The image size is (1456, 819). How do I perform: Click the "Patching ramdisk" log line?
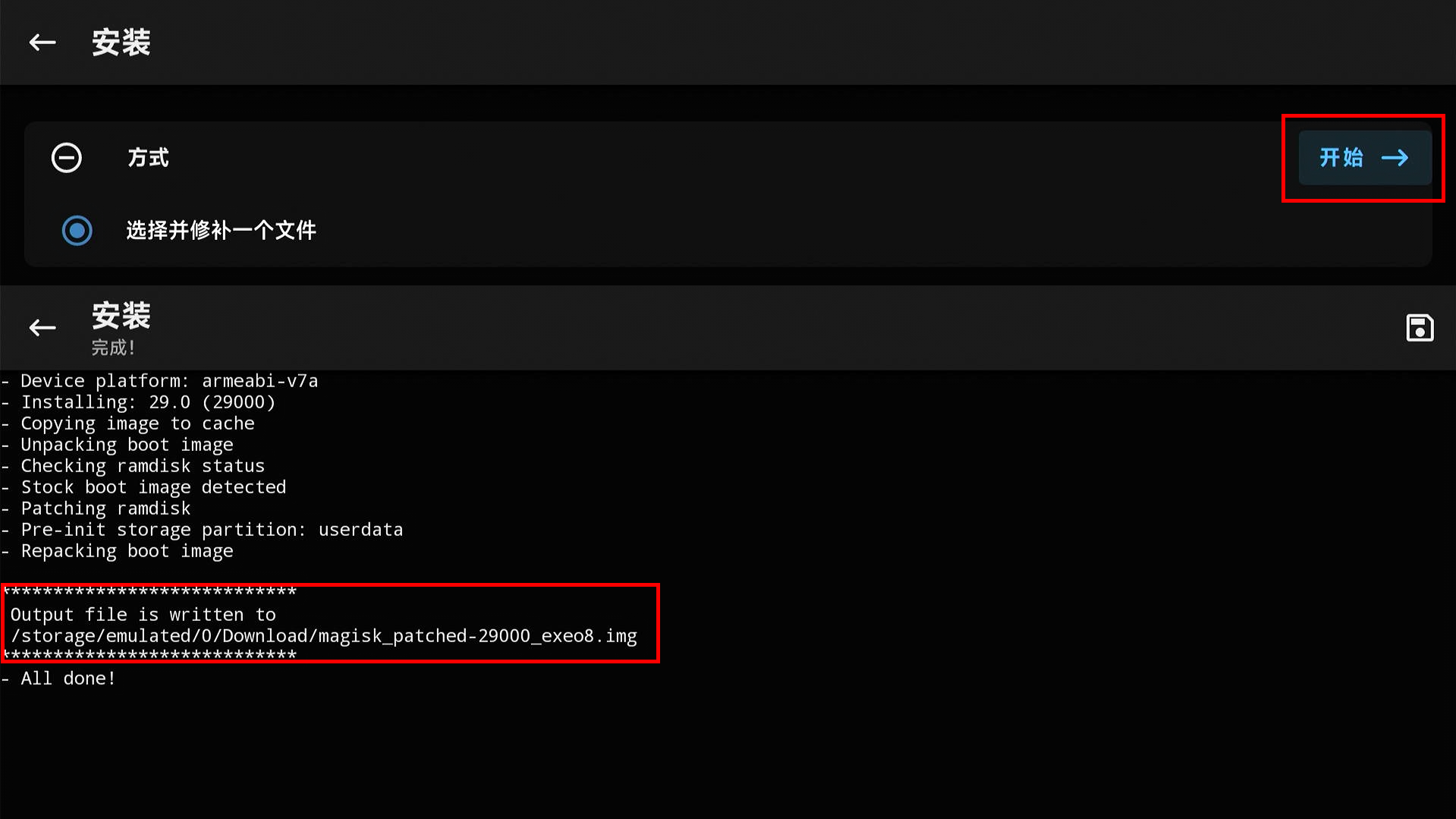[x=105, y=509]
